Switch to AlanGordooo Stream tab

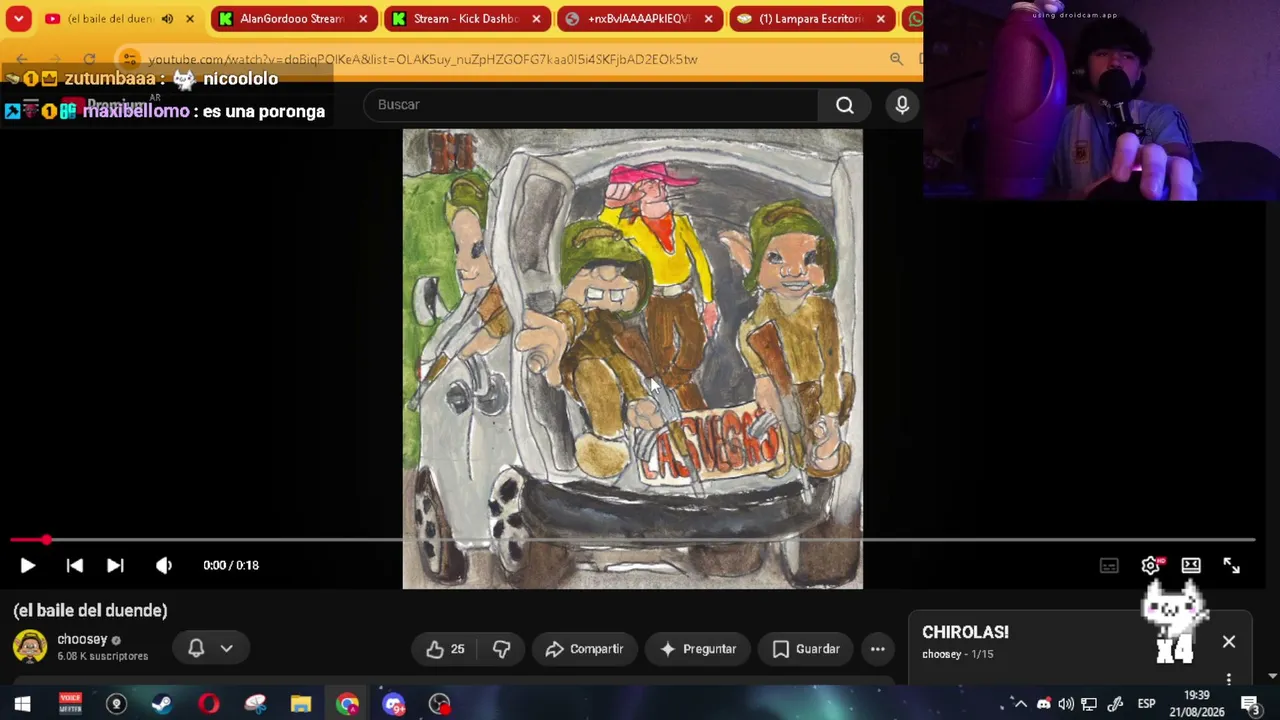pos(292,18)
